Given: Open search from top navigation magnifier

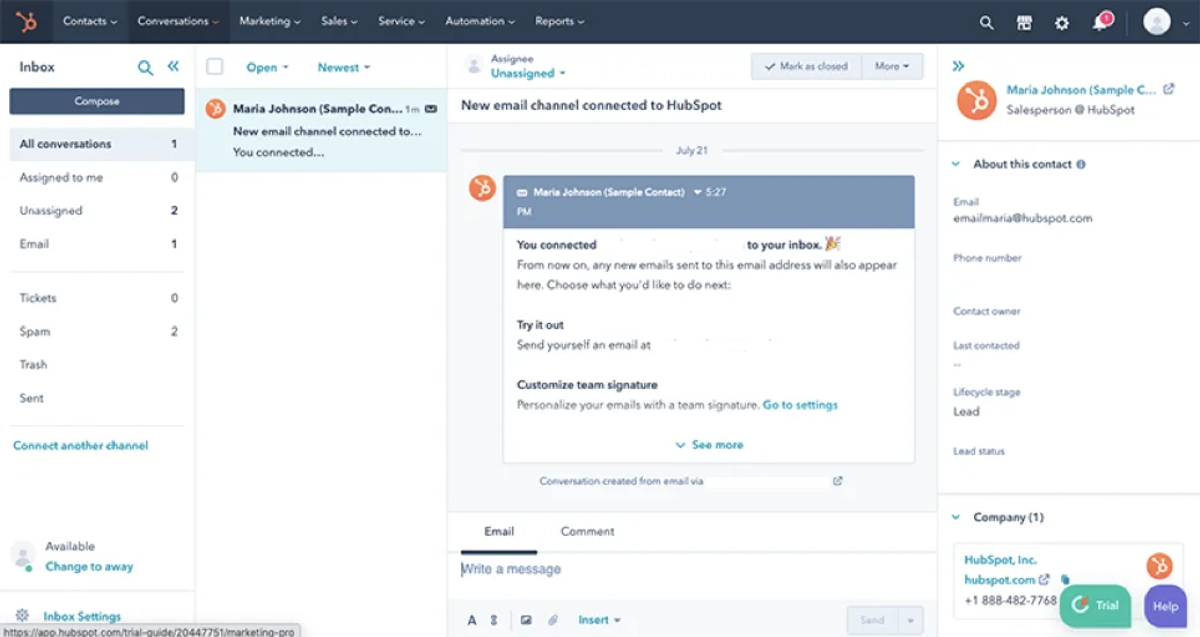Looking at the screenshot, I should pyautogui.click(x=986, y=22).
